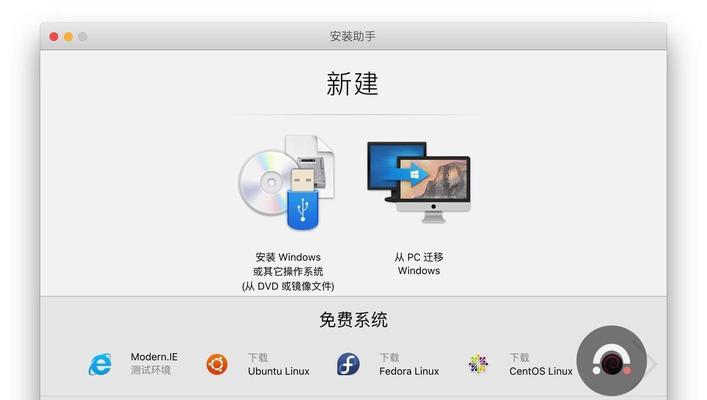The height and width of the screenshot is (400, 707).
Task: Close the window with red button
Action: click(54, 37)
